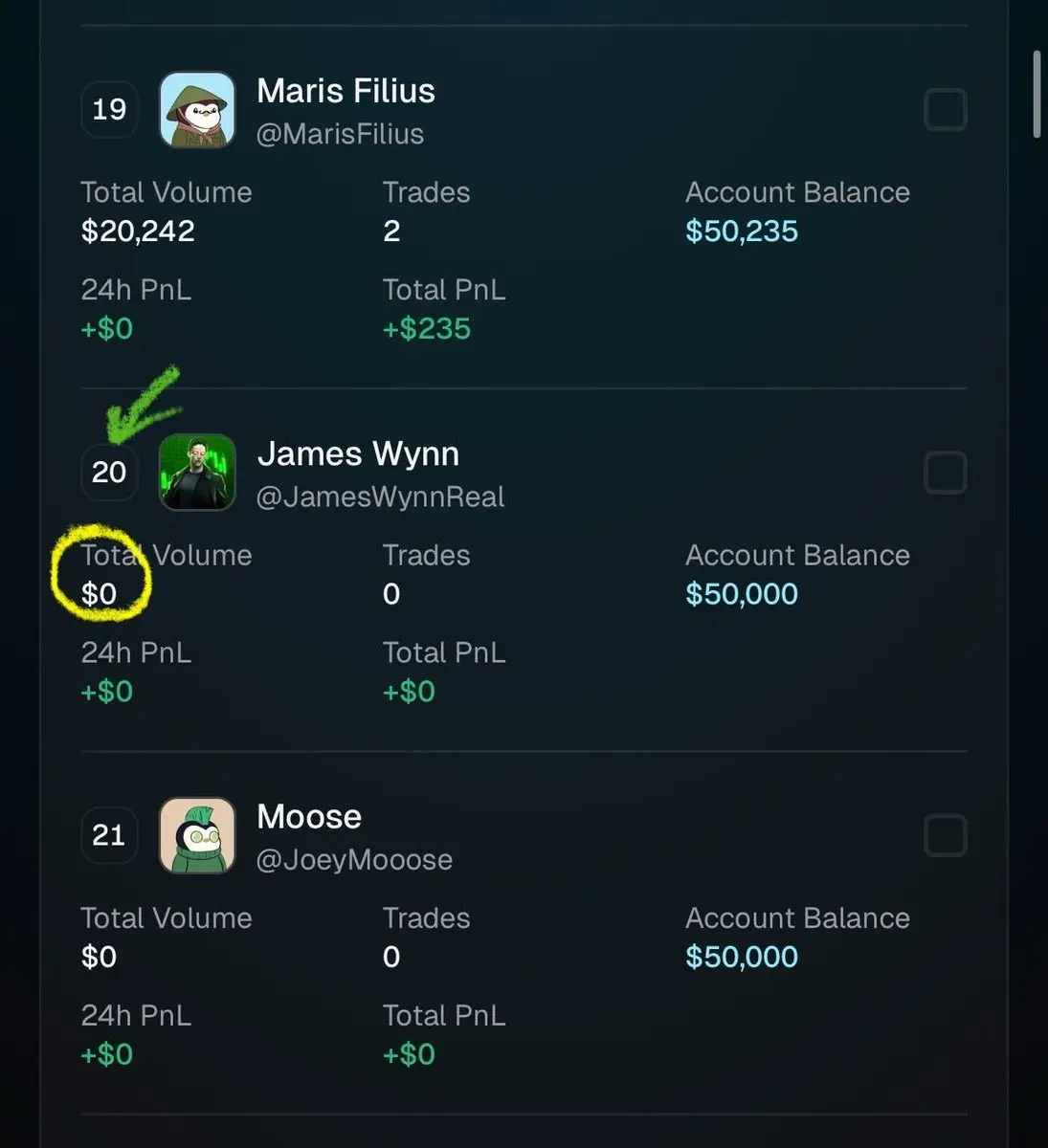Tick the checkbox for Moose
Viewport: 1048px width, 1148px height.
pyautogui.click(x=946, y=835)
